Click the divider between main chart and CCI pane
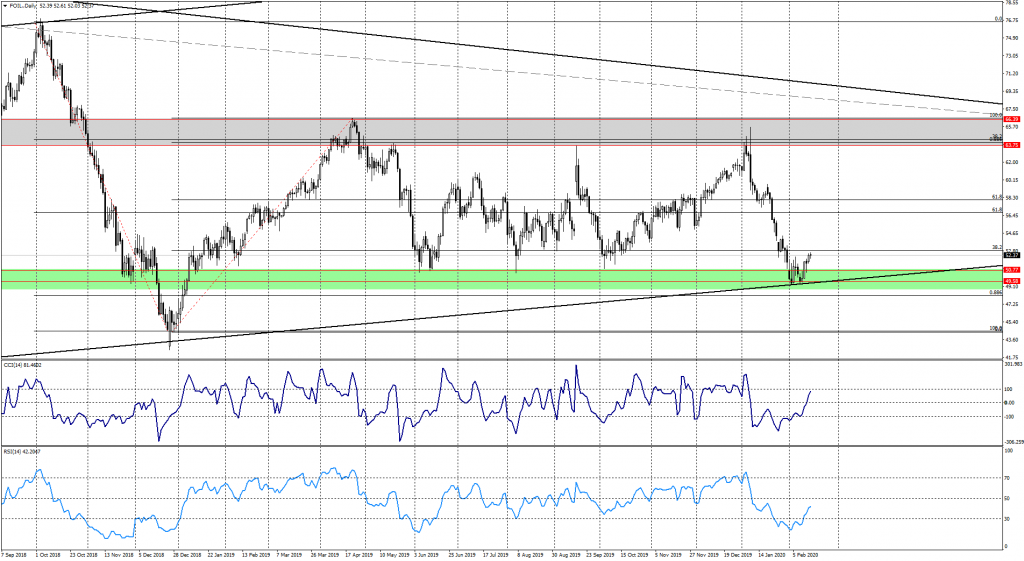 point(500,359)
